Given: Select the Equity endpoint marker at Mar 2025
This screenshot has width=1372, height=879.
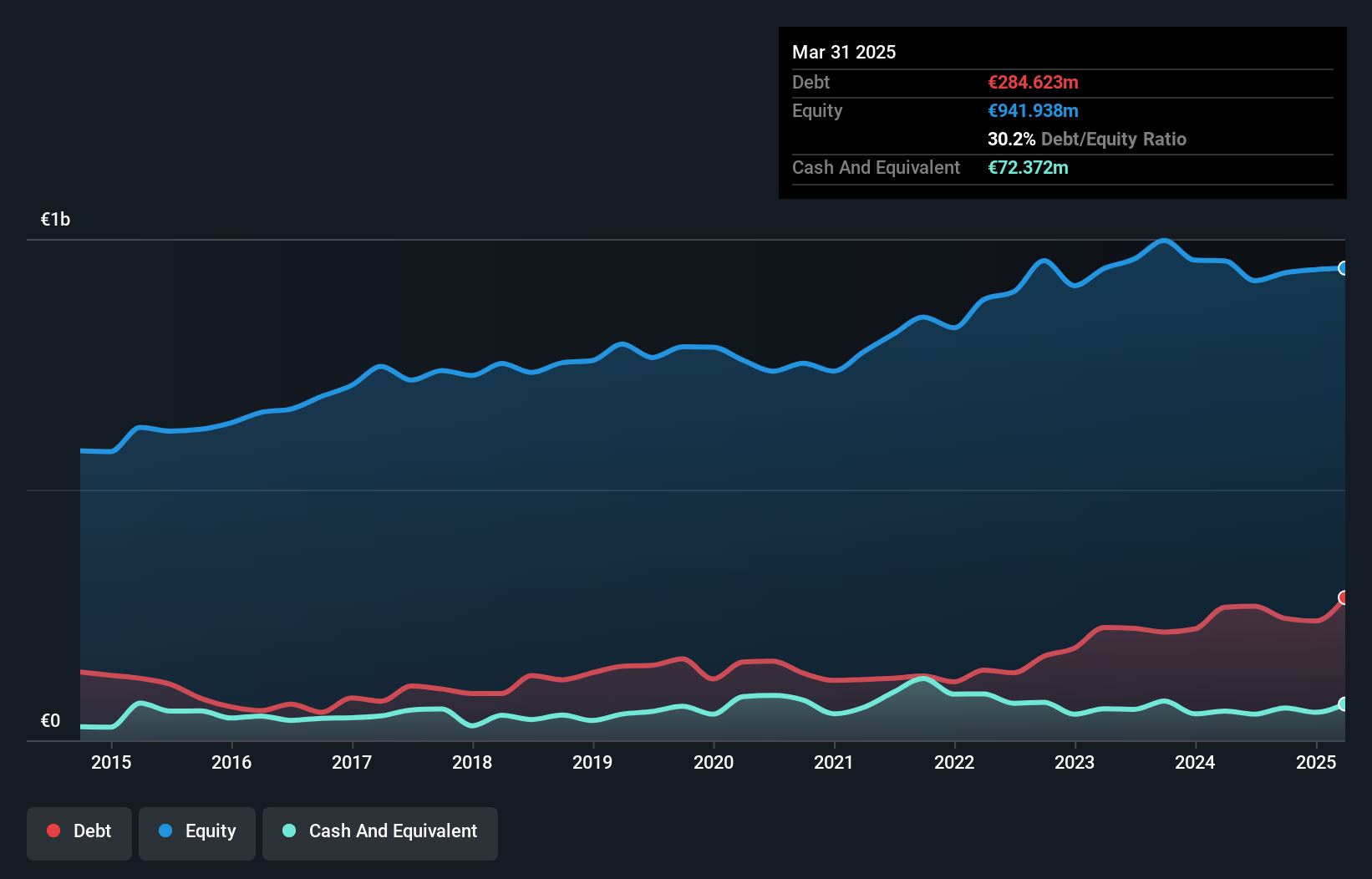Looking at the screenshot, I should 1344,268.
